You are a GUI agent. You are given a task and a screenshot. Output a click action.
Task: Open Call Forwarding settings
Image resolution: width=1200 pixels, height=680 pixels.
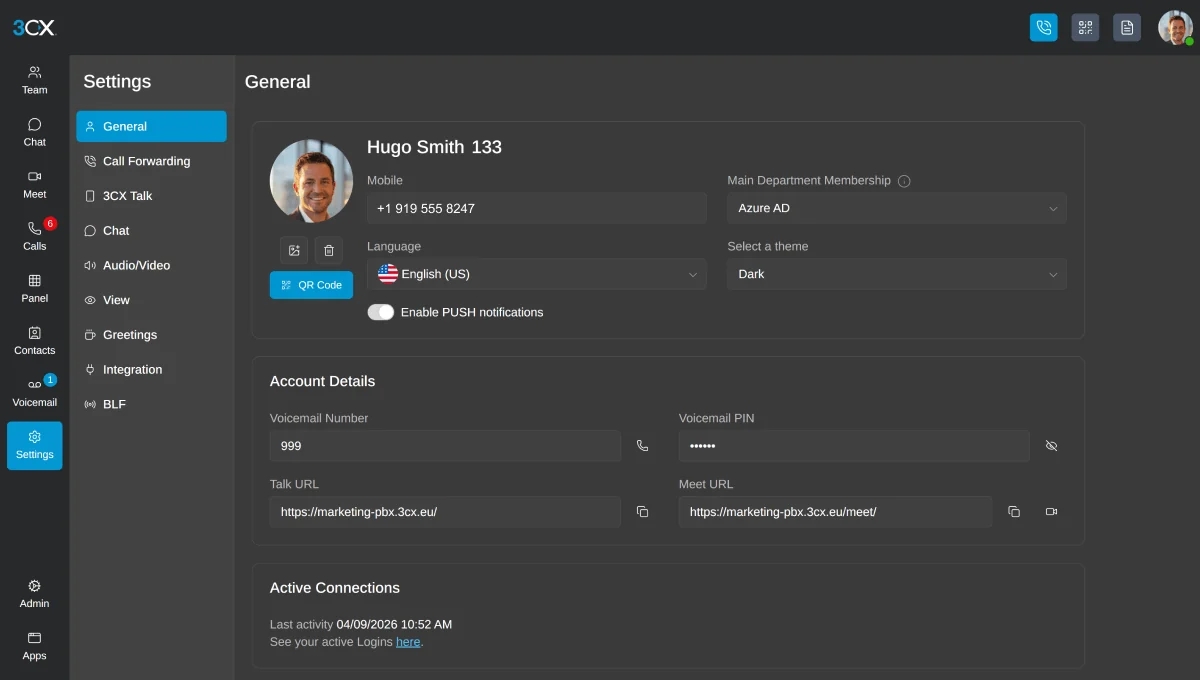coord(151,161)
